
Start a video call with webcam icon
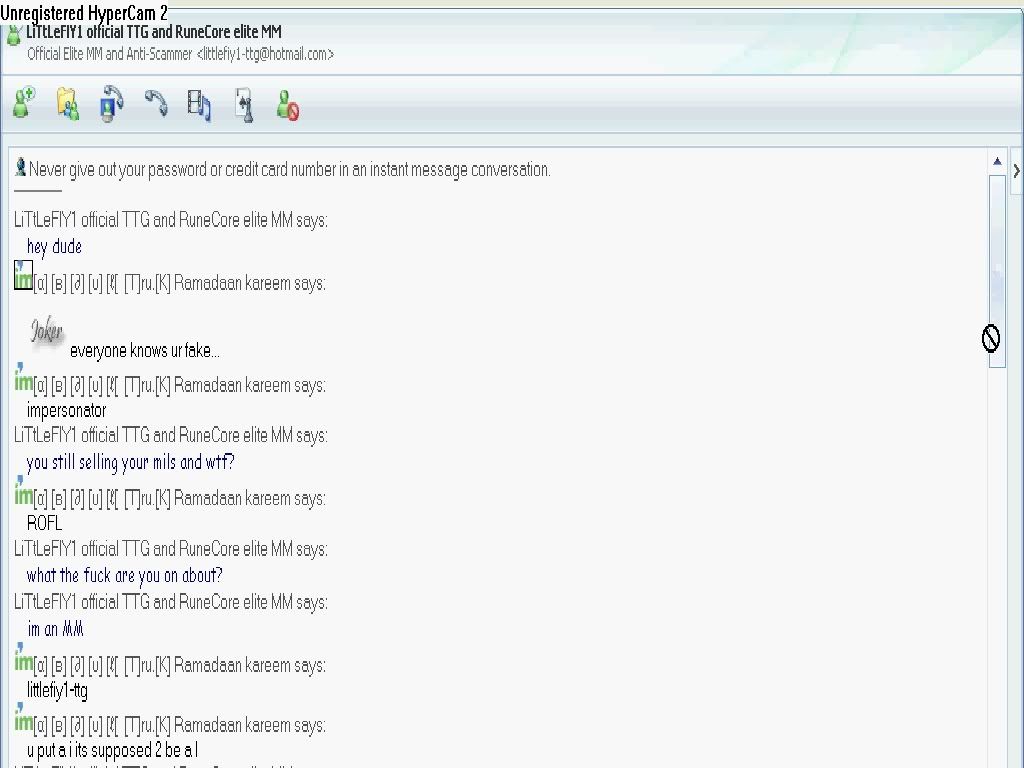pyautogui.click(x=111, y=104)
